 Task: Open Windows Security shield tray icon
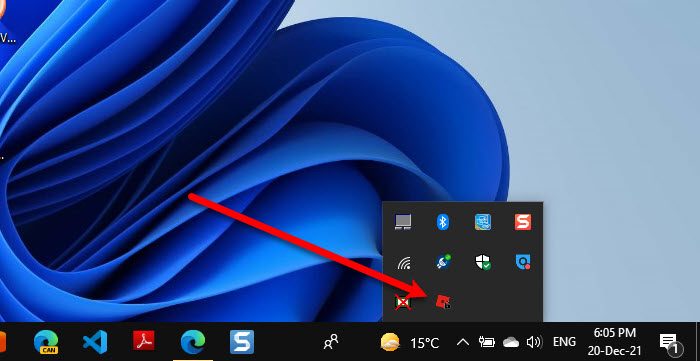coord(483,262)
